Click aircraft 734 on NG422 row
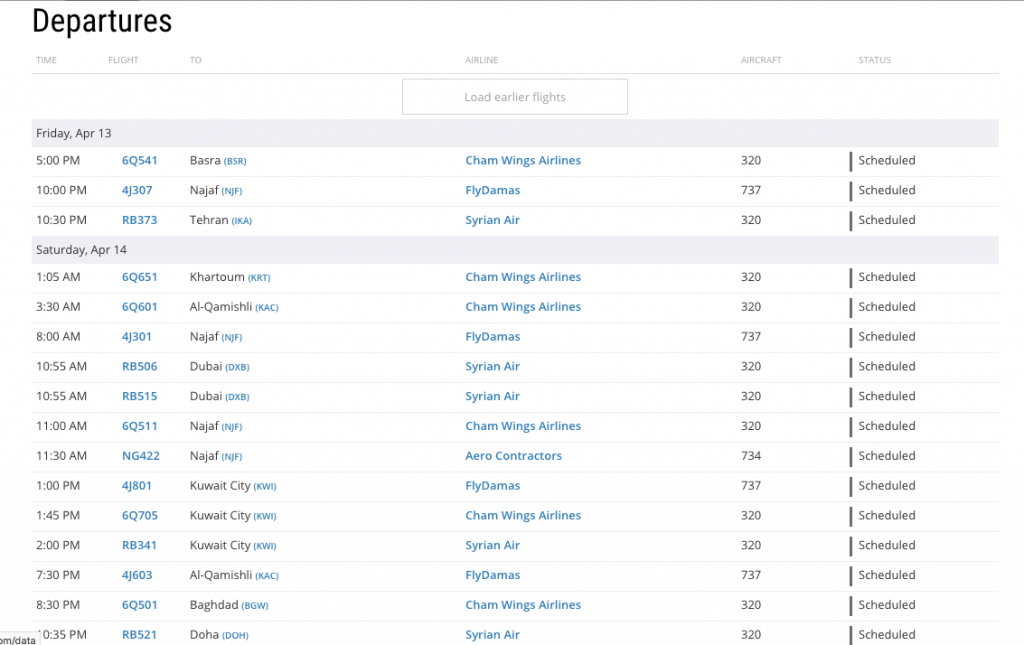Screen dimensions: 1024x645 pyautogui.click(x=751, y=456)
